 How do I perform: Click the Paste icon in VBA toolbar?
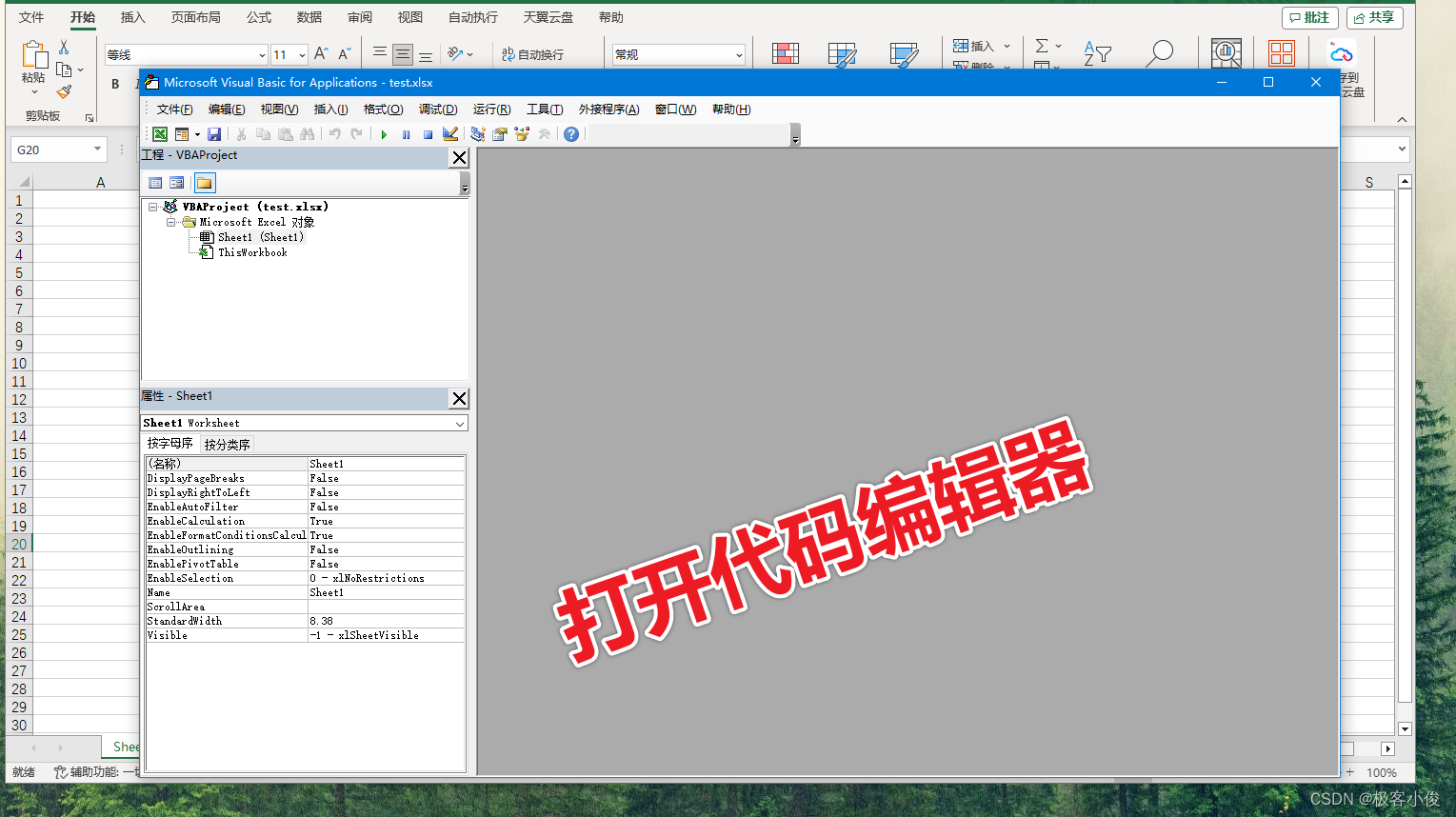[286, 134]
